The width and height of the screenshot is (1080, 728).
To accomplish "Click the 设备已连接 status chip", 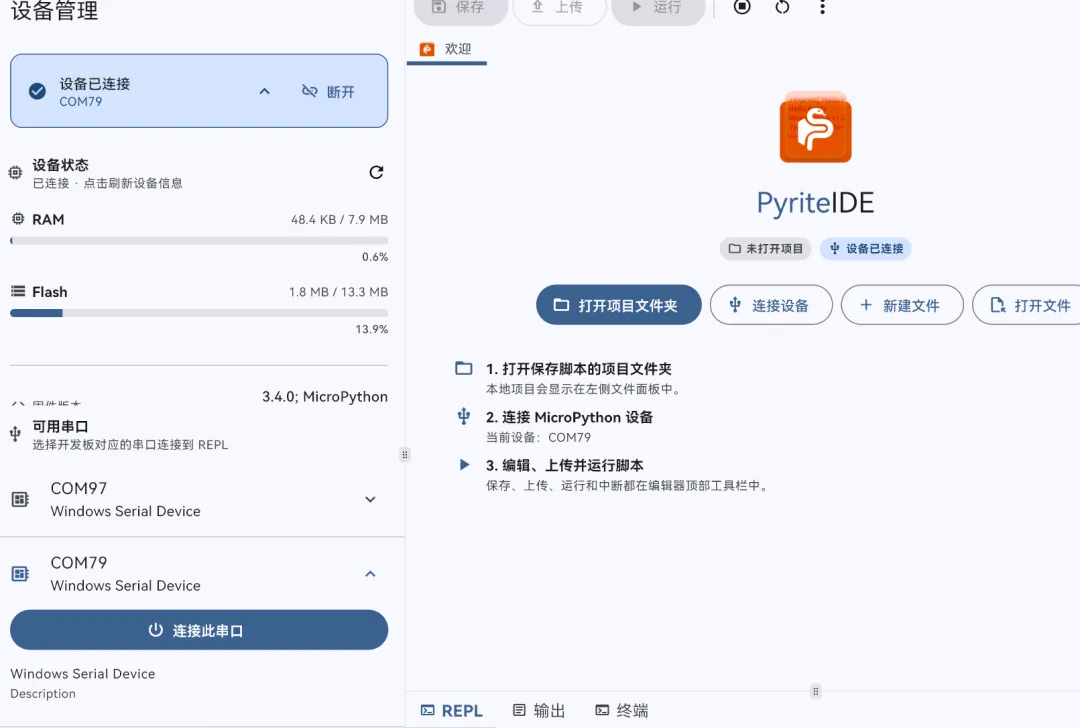I will coord(866,249).
